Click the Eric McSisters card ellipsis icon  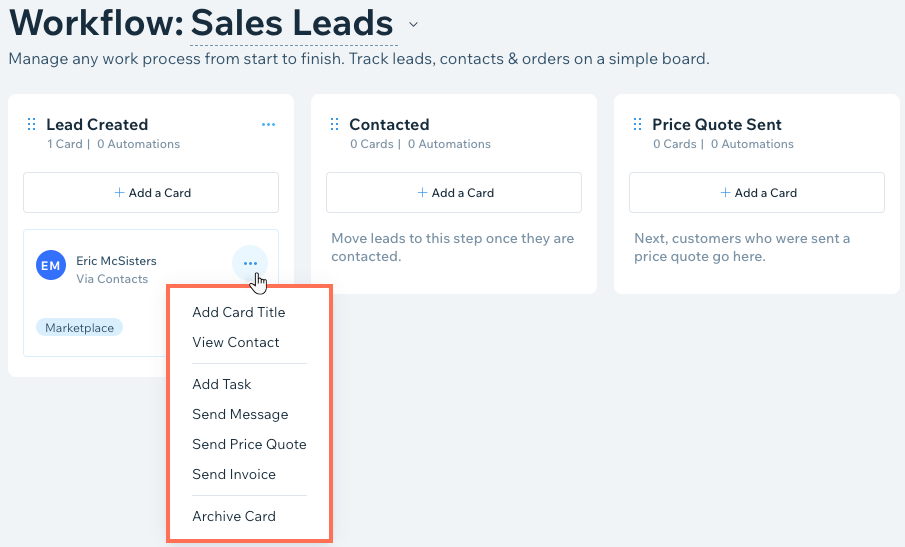click(250, 263)
